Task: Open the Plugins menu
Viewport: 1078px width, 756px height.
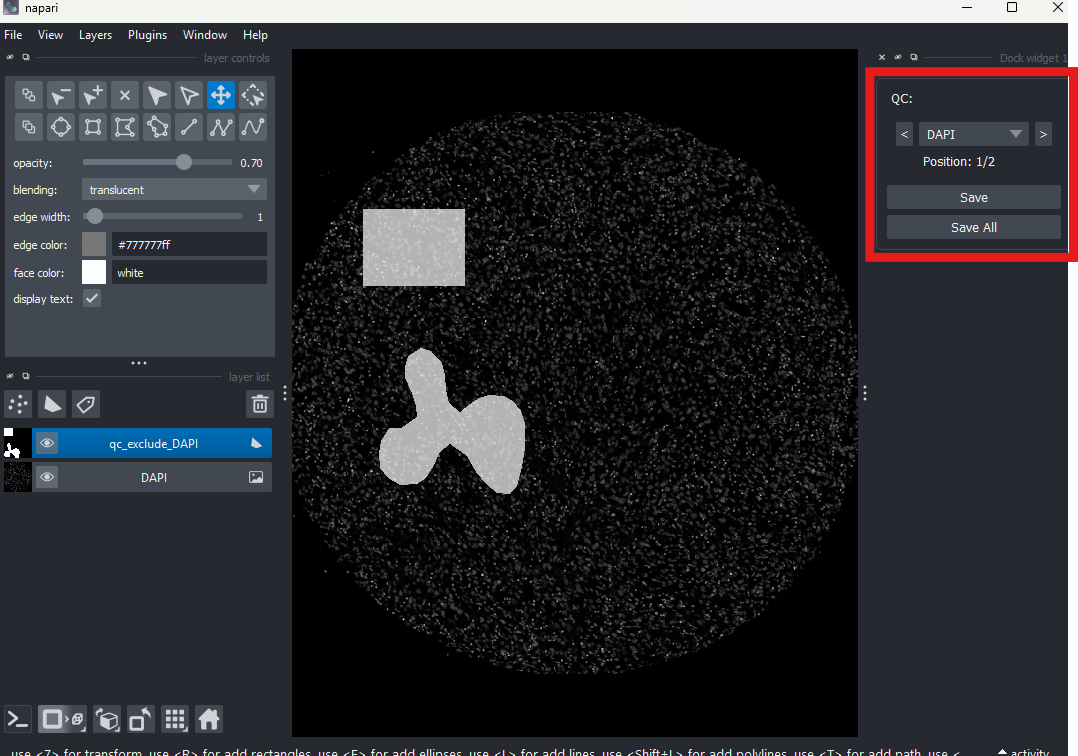Action: point(147,34)
